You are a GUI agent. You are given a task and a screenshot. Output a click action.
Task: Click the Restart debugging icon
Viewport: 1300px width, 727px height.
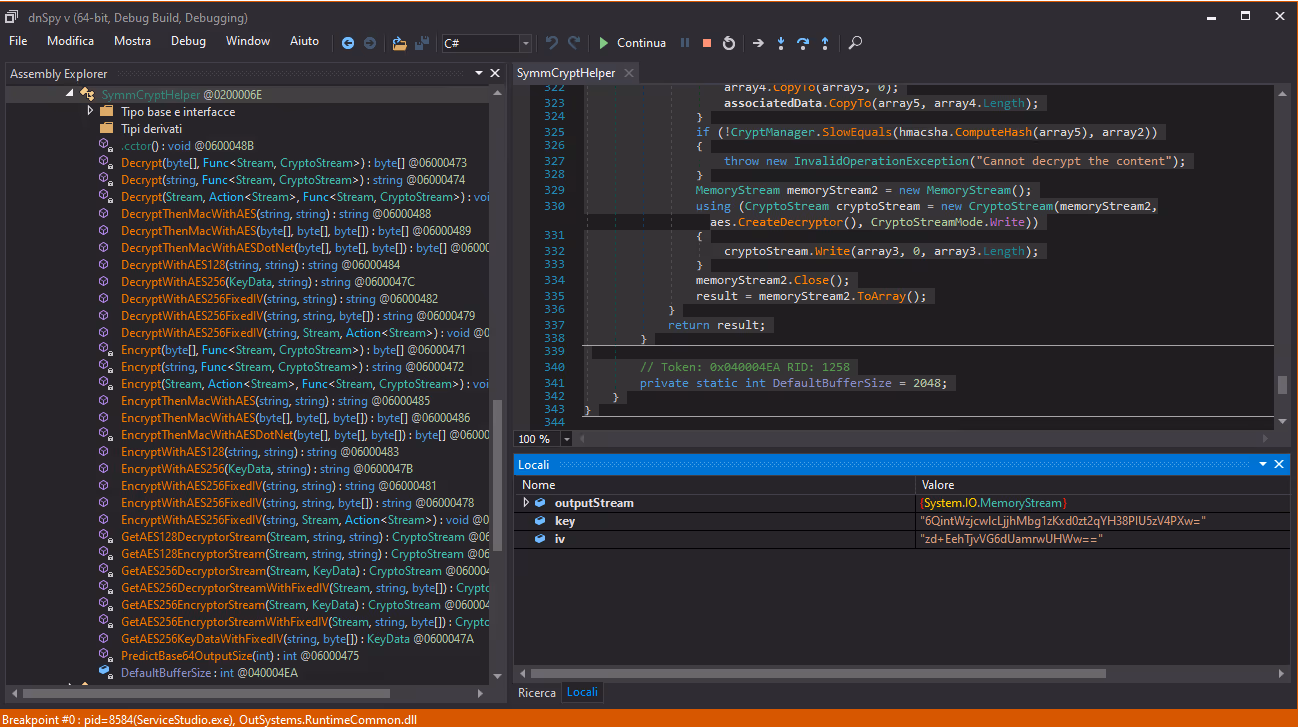(x=729, y=43)
